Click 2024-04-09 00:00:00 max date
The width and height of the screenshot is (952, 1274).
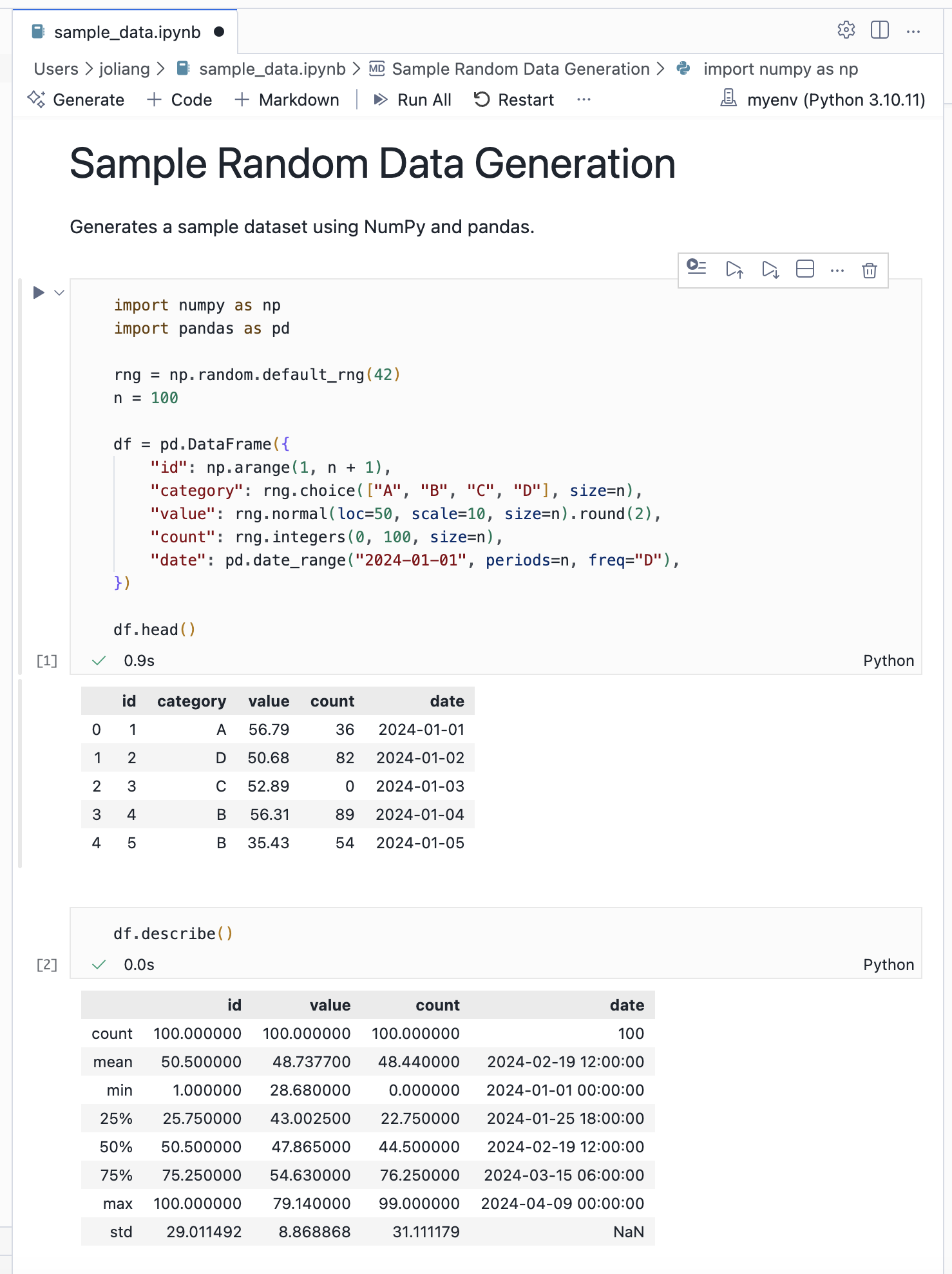pyautogui.click(x=562, y=1204)
